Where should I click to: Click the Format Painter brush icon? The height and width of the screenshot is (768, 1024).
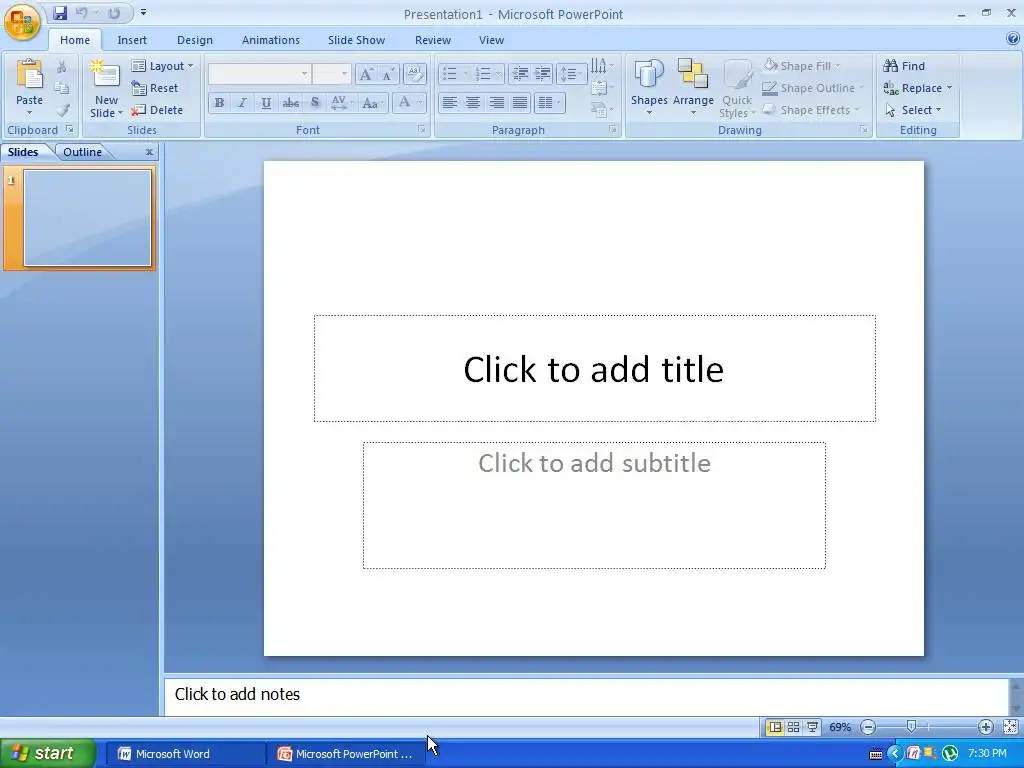point(62,110)
